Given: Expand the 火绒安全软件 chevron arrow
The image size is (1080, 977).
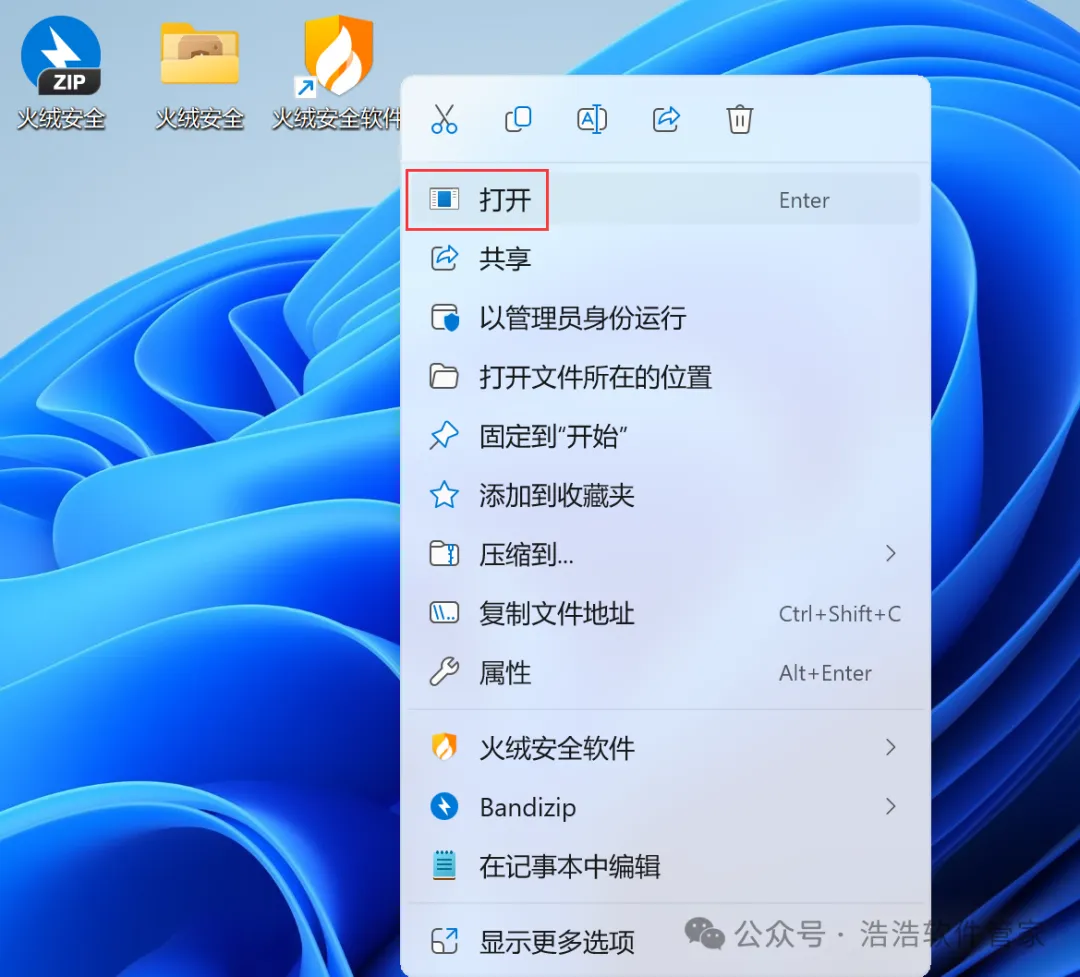Looking at the screenshot, I should [x=891, y=748].
